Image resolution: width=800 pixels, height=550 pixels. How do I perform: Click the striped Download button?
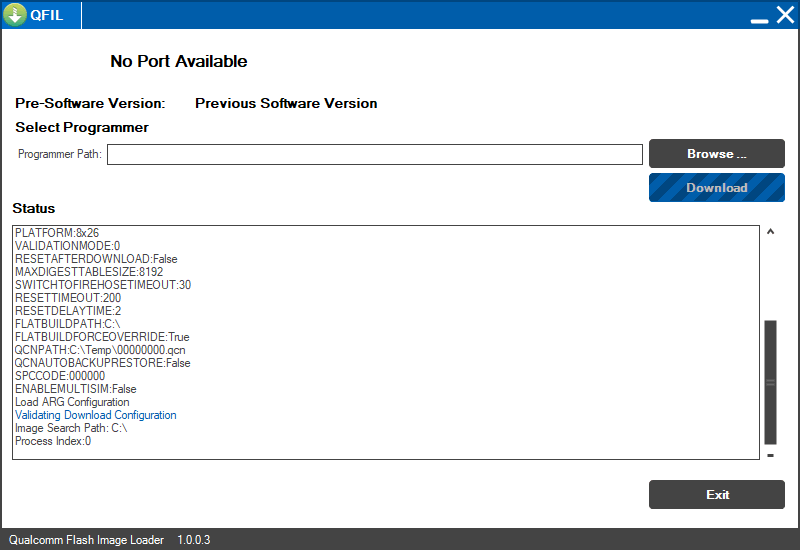716,188
